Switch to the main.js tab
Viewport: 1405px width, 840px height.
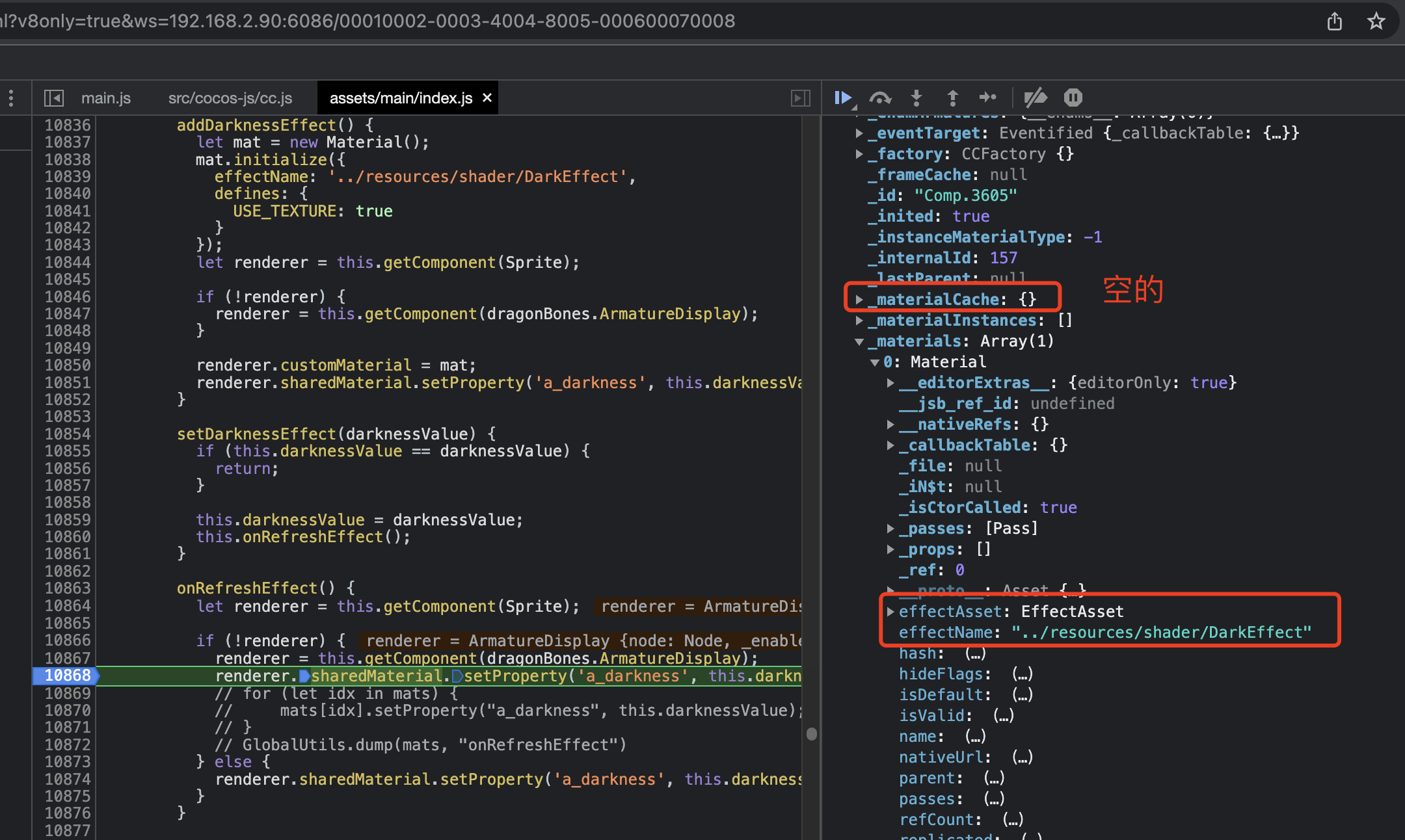[x=105, y=98]
